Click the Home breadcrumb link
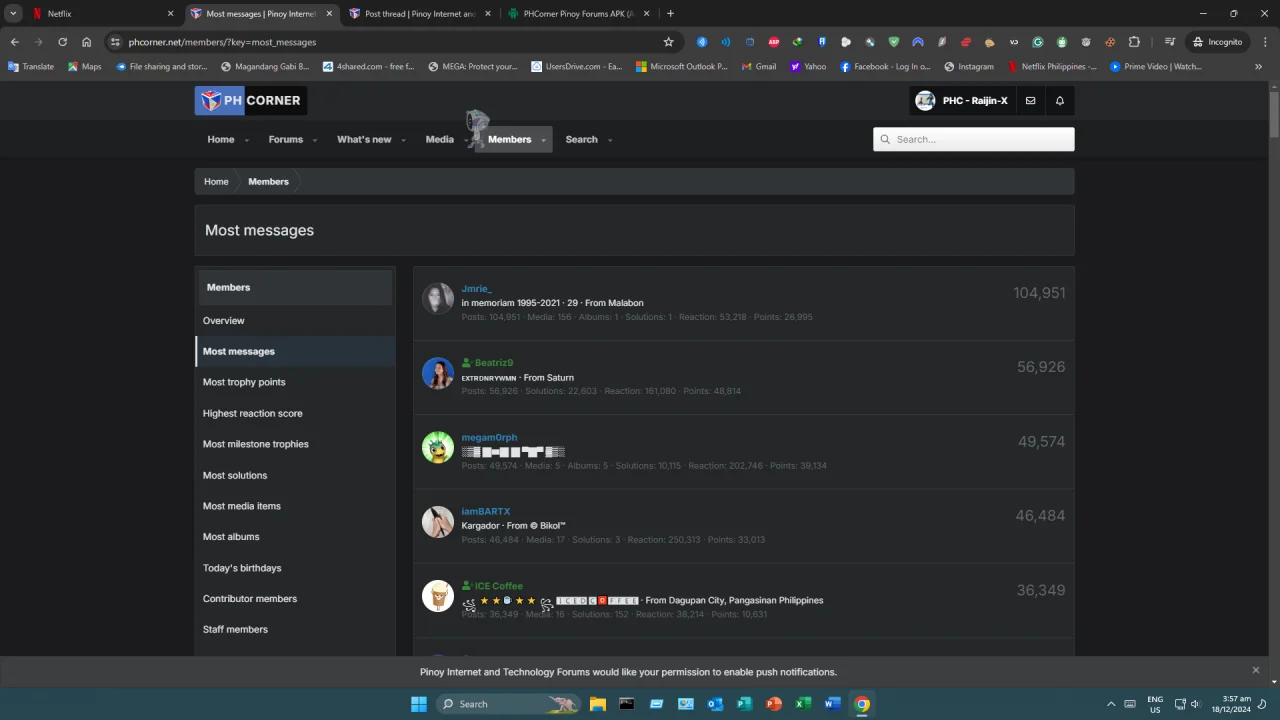The height and width of the screenshot is (720, 1280). pyautogui.click(x=216, y=181)
